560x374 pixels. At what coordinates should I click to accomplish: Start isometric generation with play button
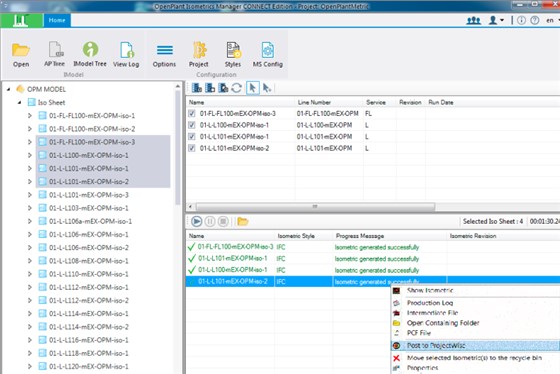[x=196, y=221]
